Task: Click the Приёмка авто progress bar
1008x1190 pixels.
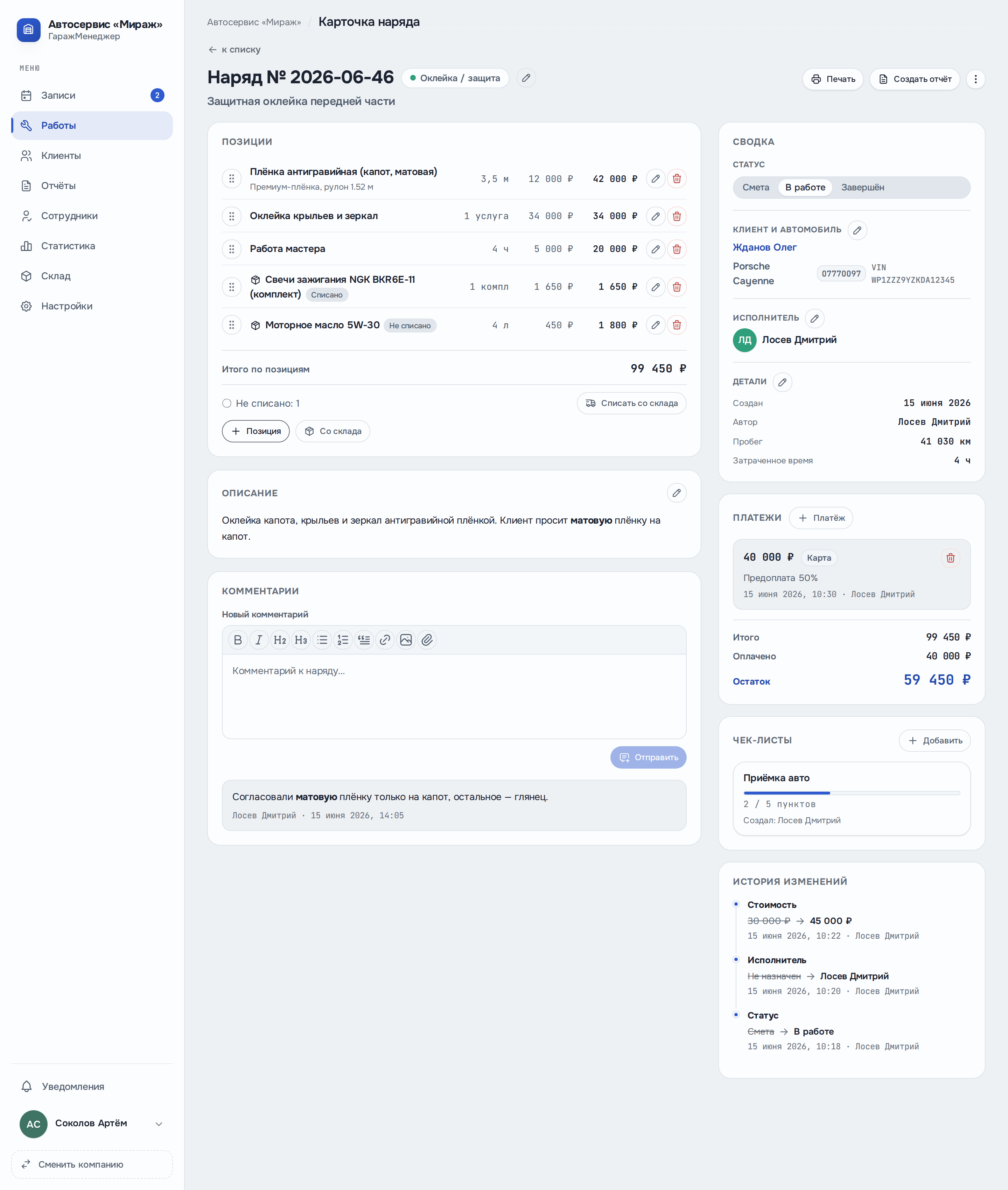Action: click(852, 793)
